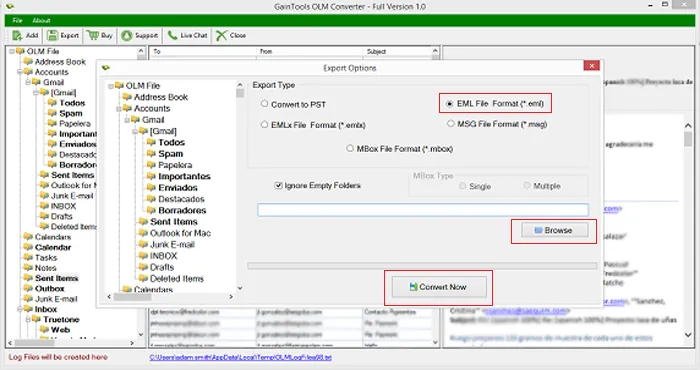Click the conversion progress bar
The width and height of the screenshot is (700, 370).
pos(422,266)
